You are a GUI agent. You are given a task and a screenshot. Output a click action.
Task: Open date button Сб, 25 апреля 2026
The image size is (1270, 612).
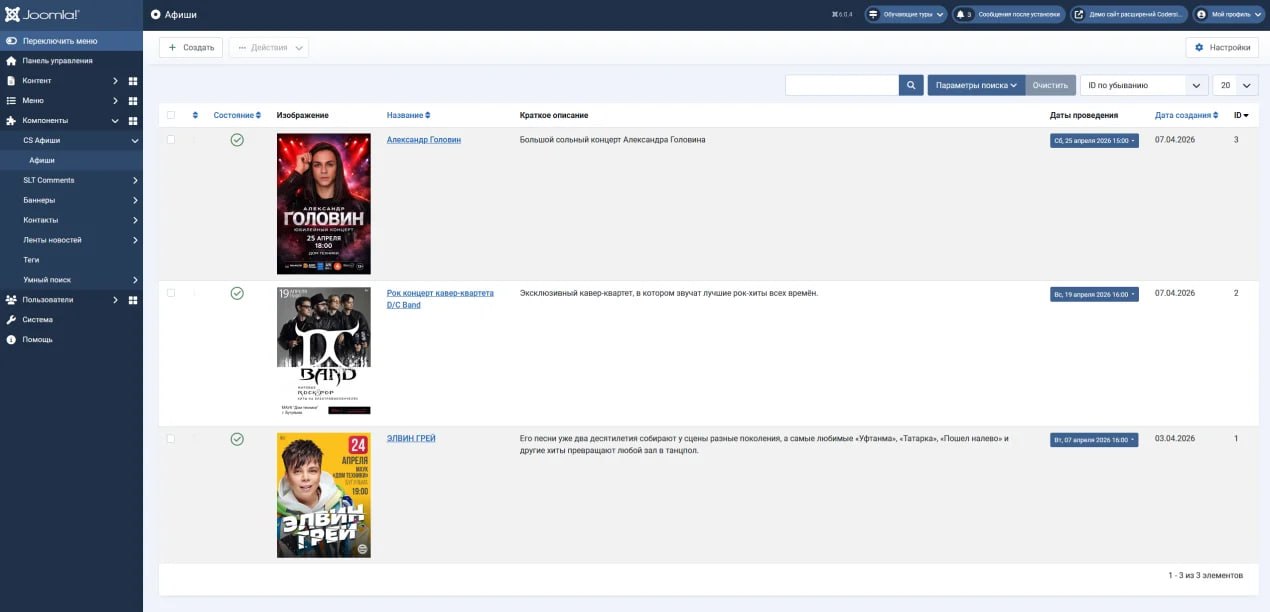tap(1094, 140)
